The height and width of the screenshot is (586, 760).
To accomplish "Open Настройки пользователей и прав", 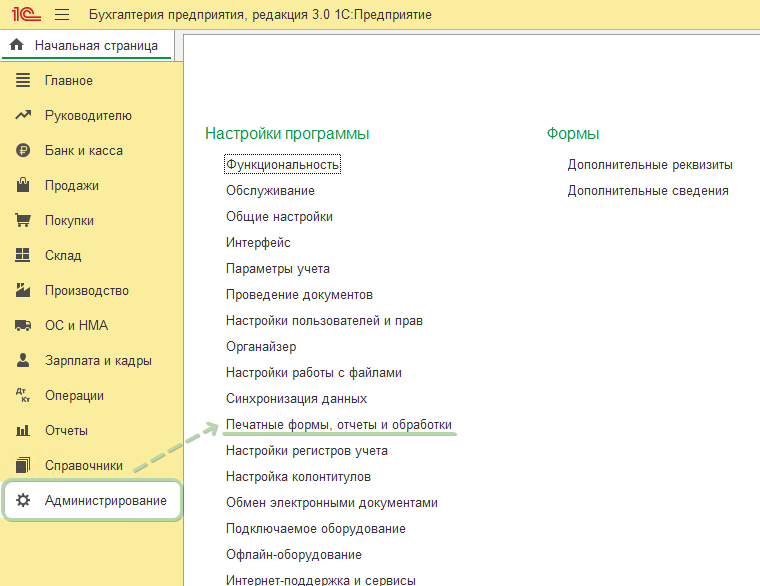I will tap(324, 321).
